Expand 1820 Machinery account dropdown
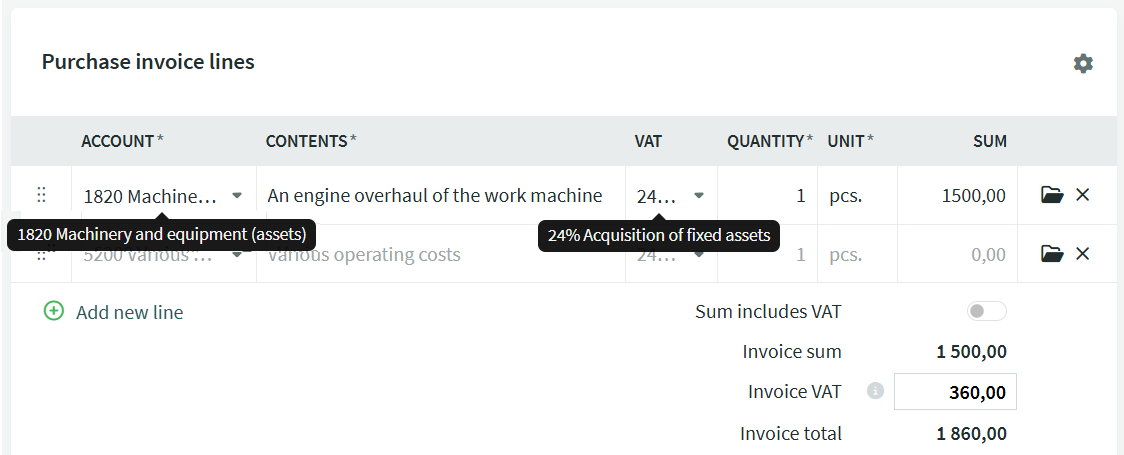This screenshot has height=455, width=1124. tap(237, 195)
